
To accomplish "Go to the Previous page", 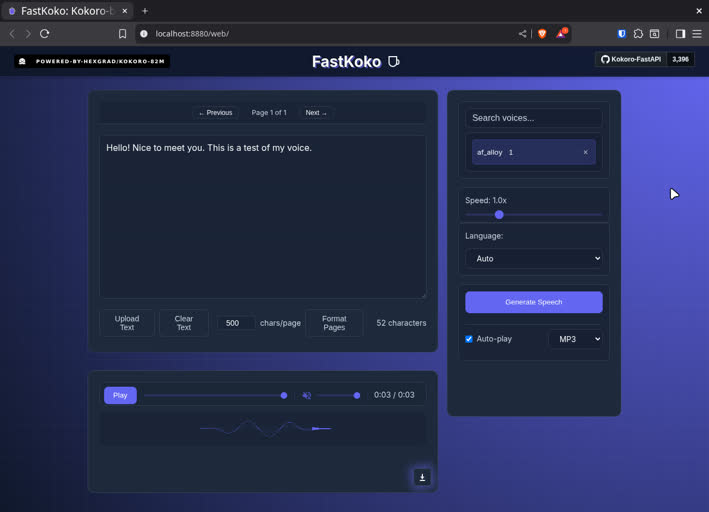I will pyautogui.click(x=215, y=113).
